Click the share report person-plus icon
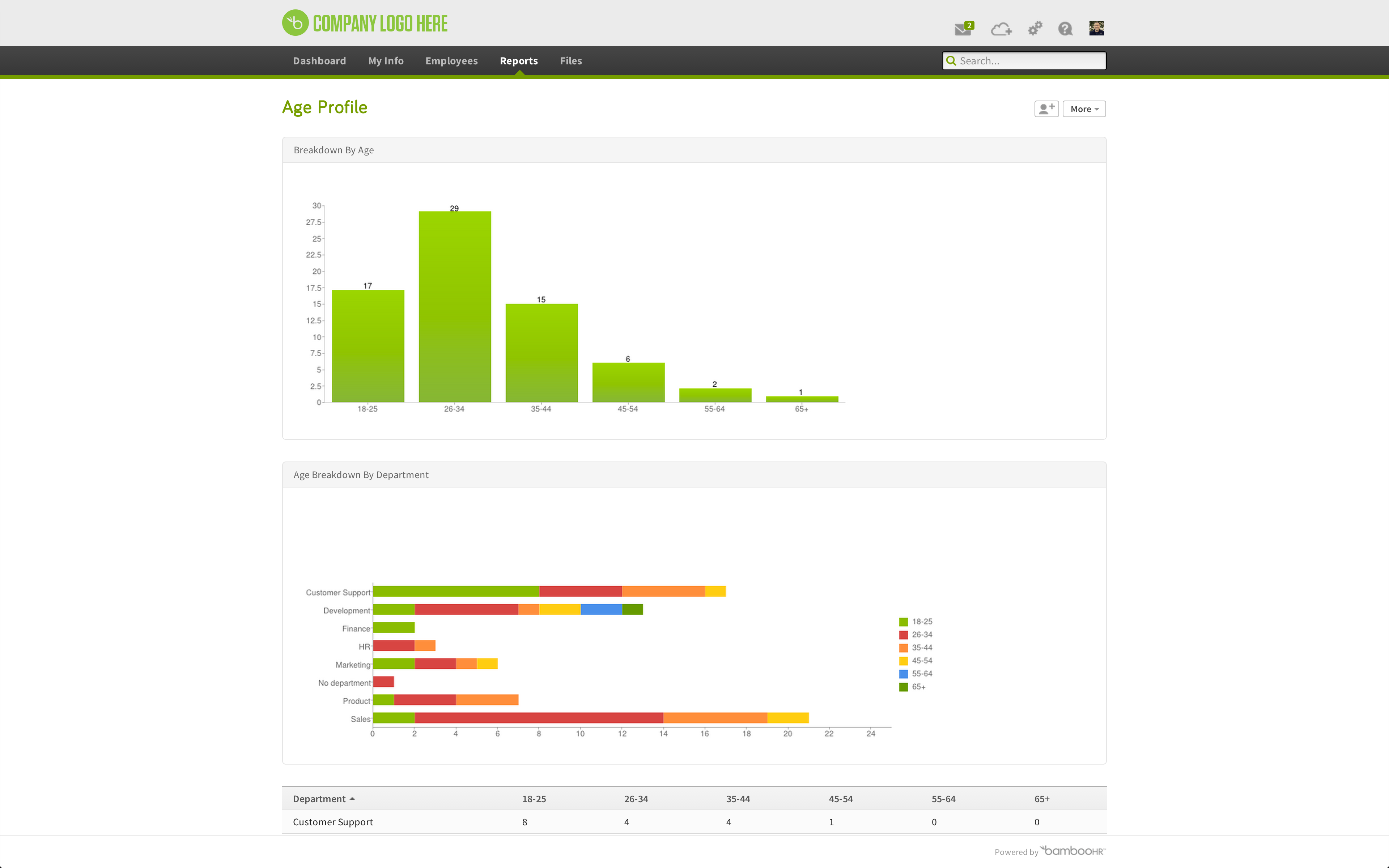Screen dimensions: 1389x868 pyautogui.click(x=1046, y=109)
